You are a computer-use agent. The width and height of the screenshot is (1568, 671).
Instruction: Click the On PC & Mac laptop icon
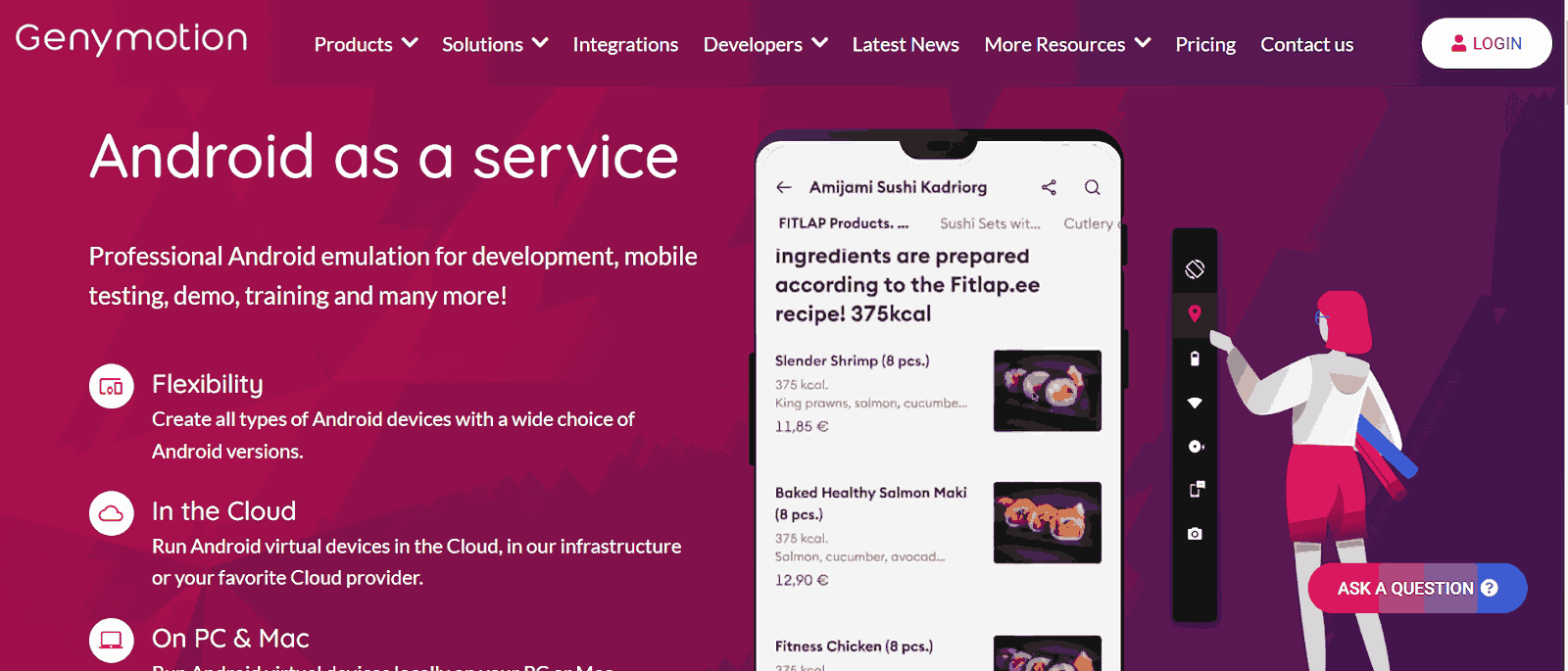click(112, 641)
